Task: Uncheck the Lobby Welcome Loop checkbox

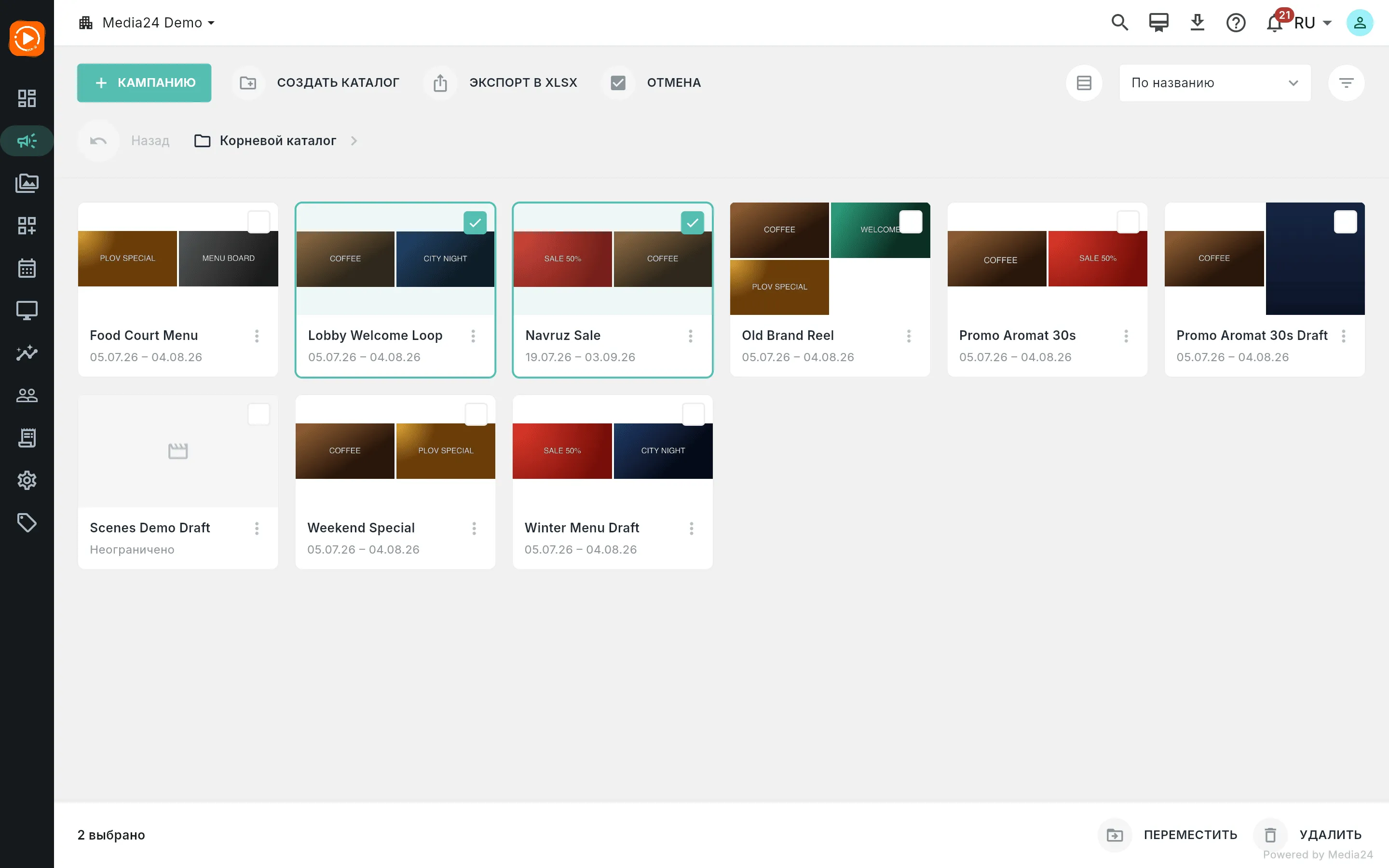Action: tap(475, 223)
